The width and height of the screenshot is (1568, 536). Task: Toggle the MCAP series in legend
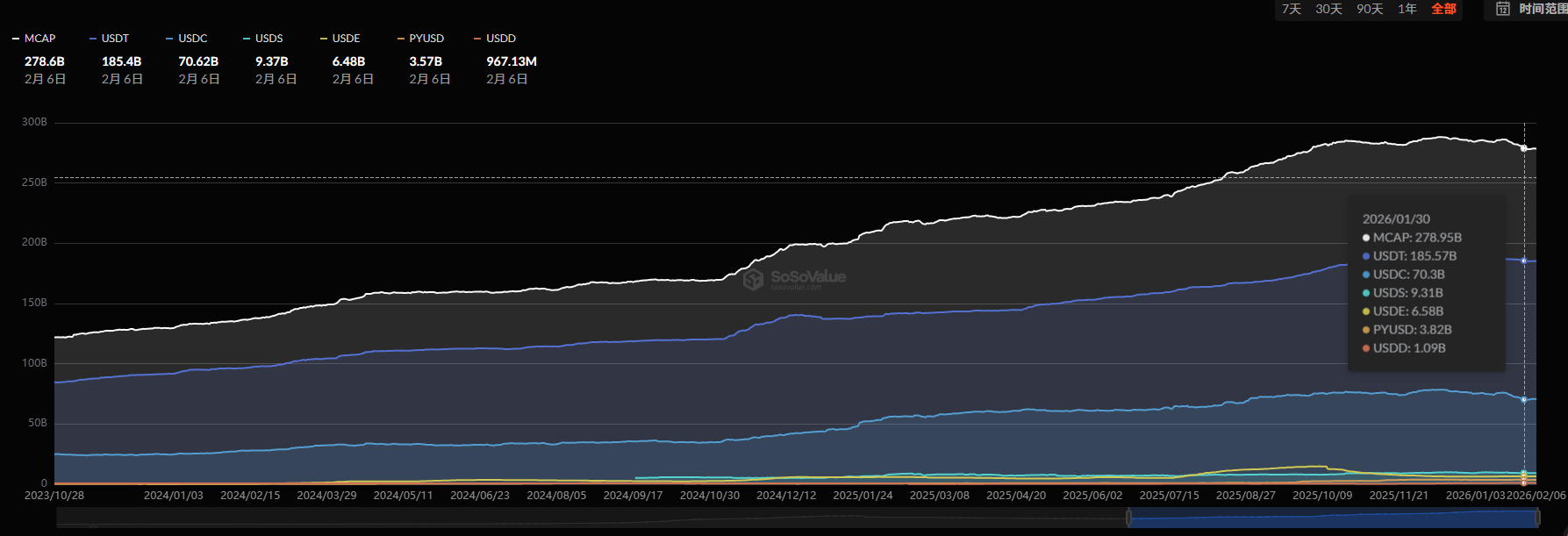point(35,39)
